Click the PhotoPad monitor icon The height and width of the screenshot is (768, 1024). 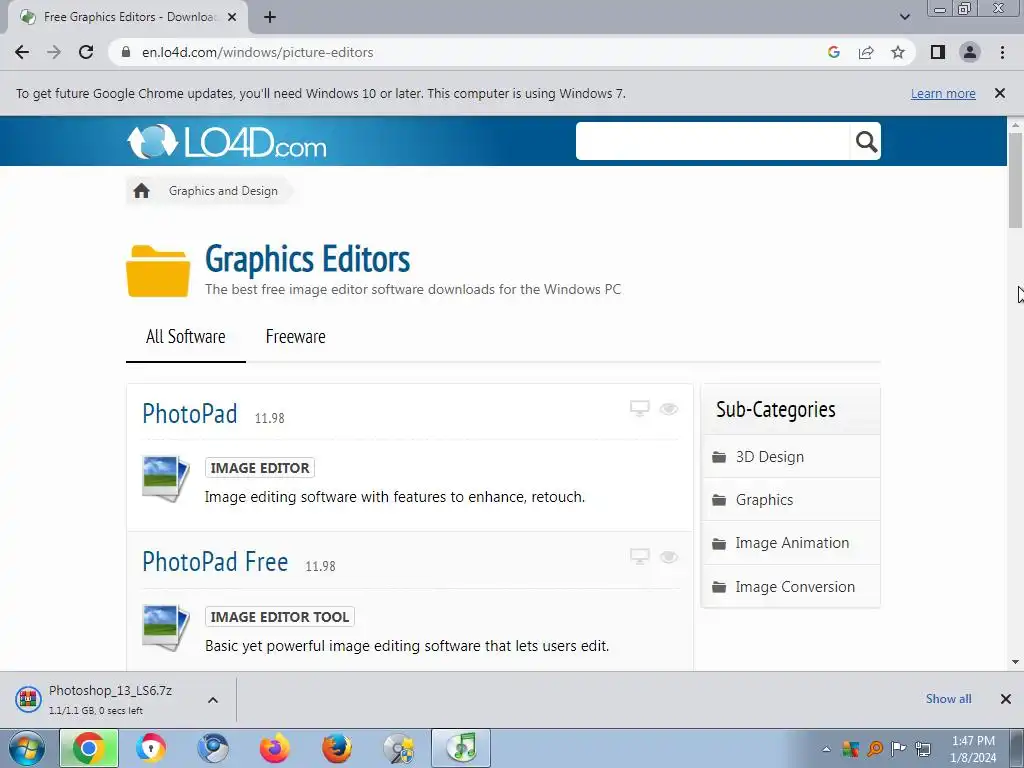point(639,409)
